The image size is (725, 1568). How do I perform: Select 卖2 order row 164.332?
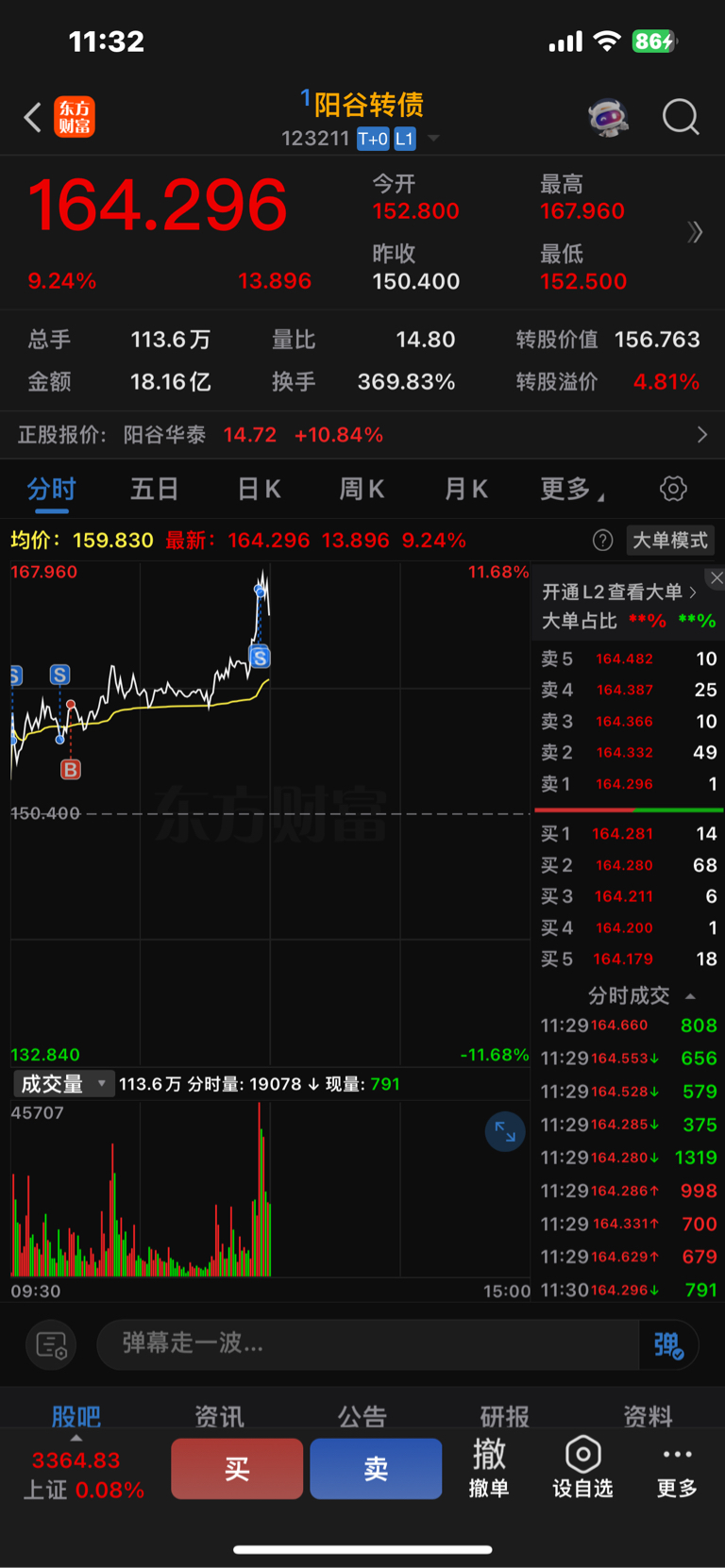[x=629, y=752]
